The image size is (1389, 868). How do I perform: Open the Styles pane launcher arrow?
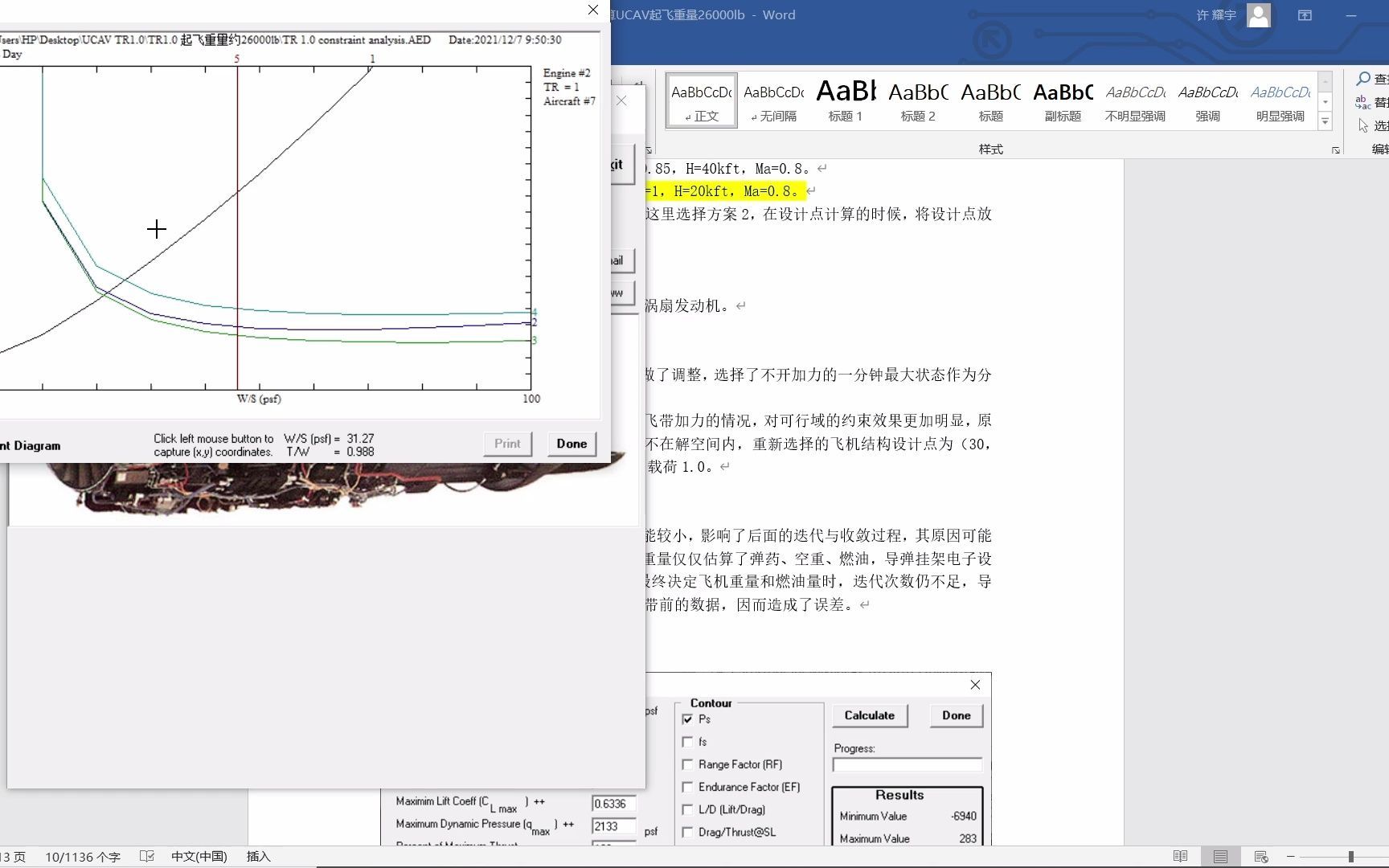coord(1336,150)
